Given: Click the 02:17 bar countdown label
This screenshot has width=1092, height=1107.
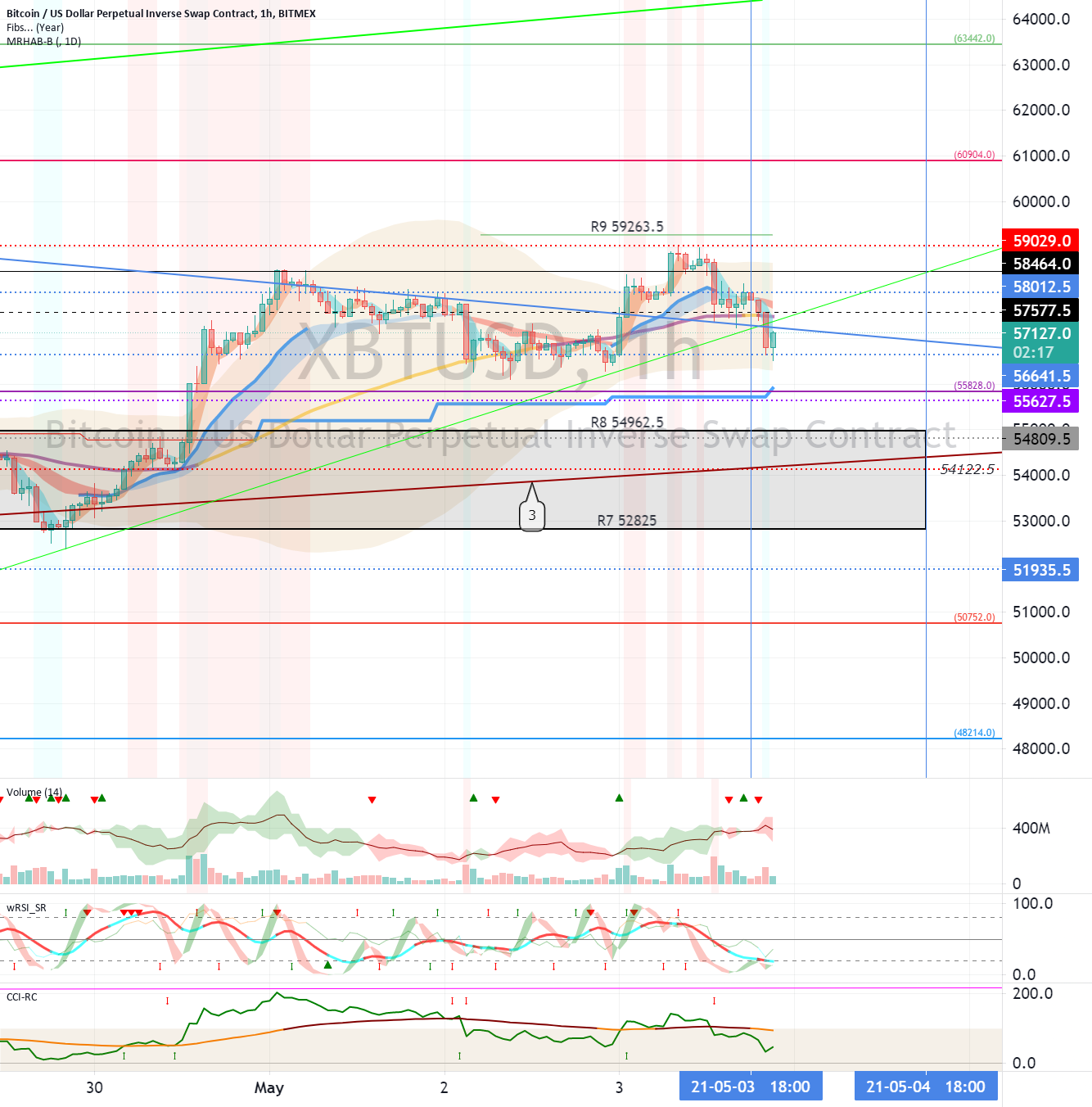Looking at the screenshot, I should (1033, 353).
